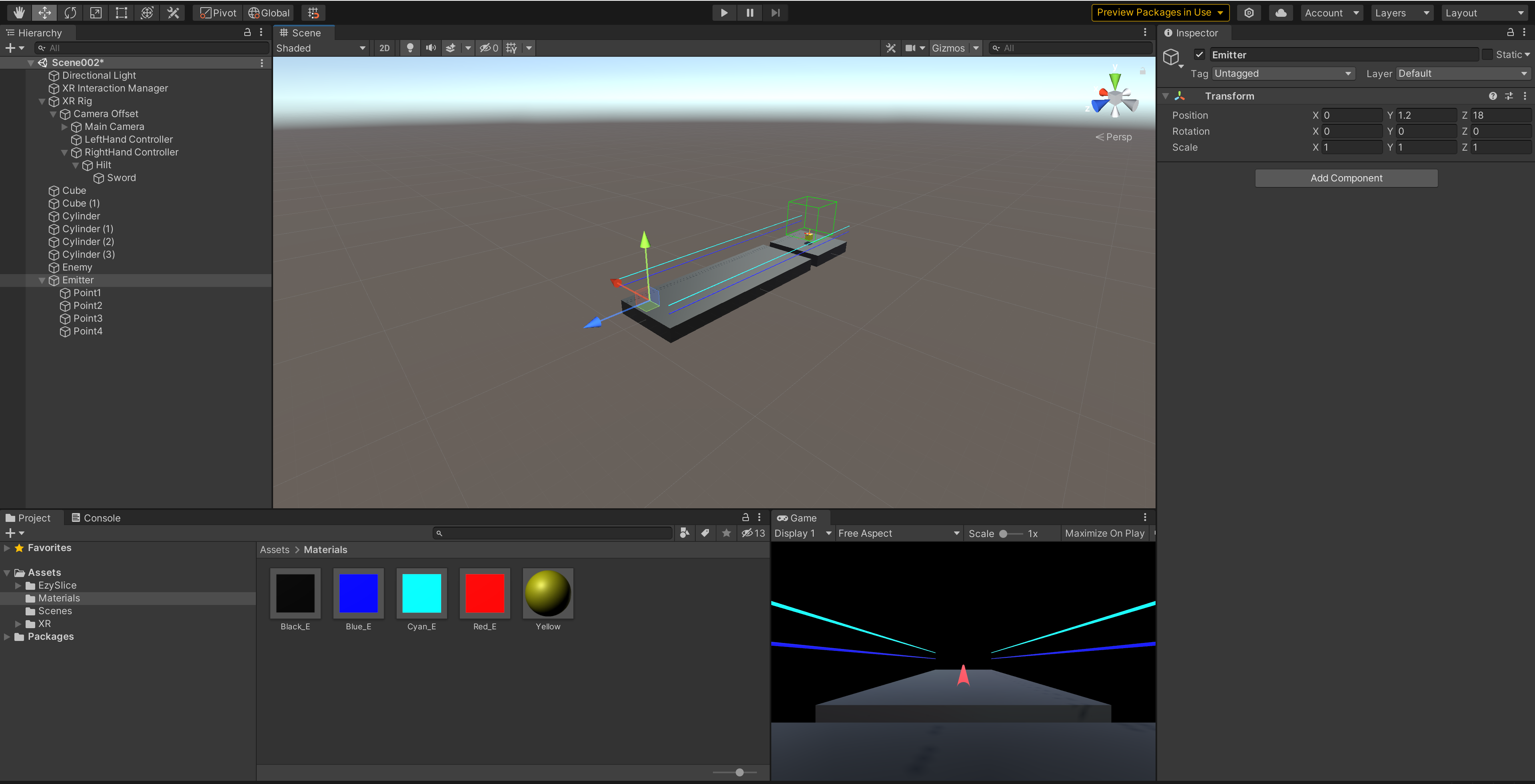
Task: Collapse the Emitter hierarchy node
Action: point(42,281)
